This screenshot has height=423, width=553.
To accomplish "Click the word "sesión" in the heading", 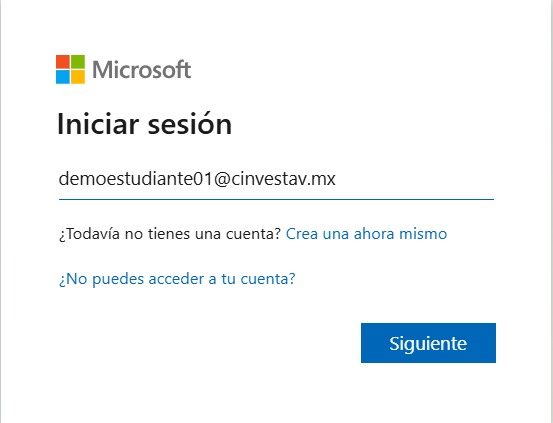I will point(190,124).
